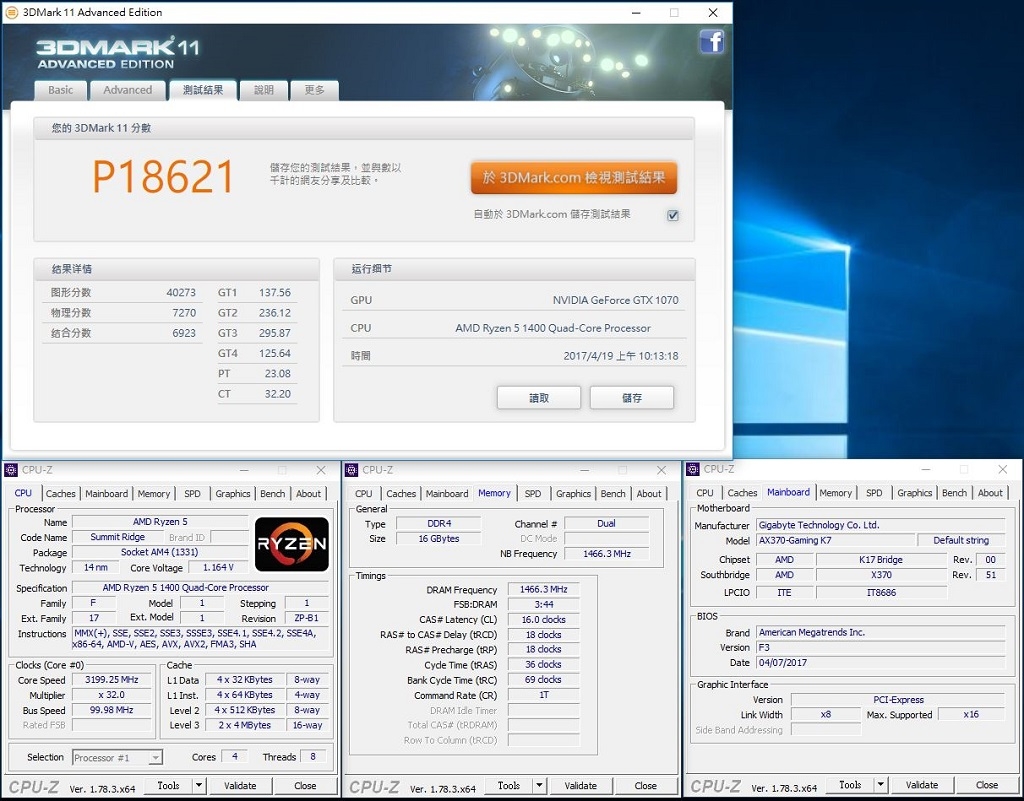Open Memory tab in right CPU-Z window
The width and height of the screenshot is (1024, 801).
(835, 493)
